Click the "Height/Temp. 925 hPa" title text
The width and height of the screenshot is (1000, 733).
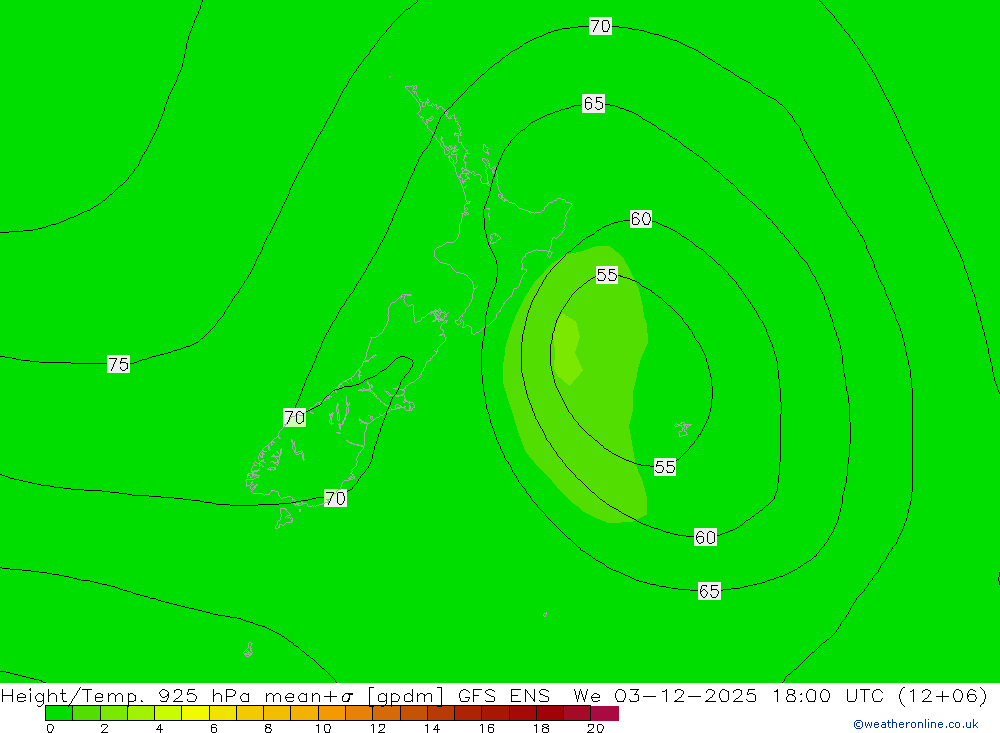pyautogui.click(x=126, y=695)
